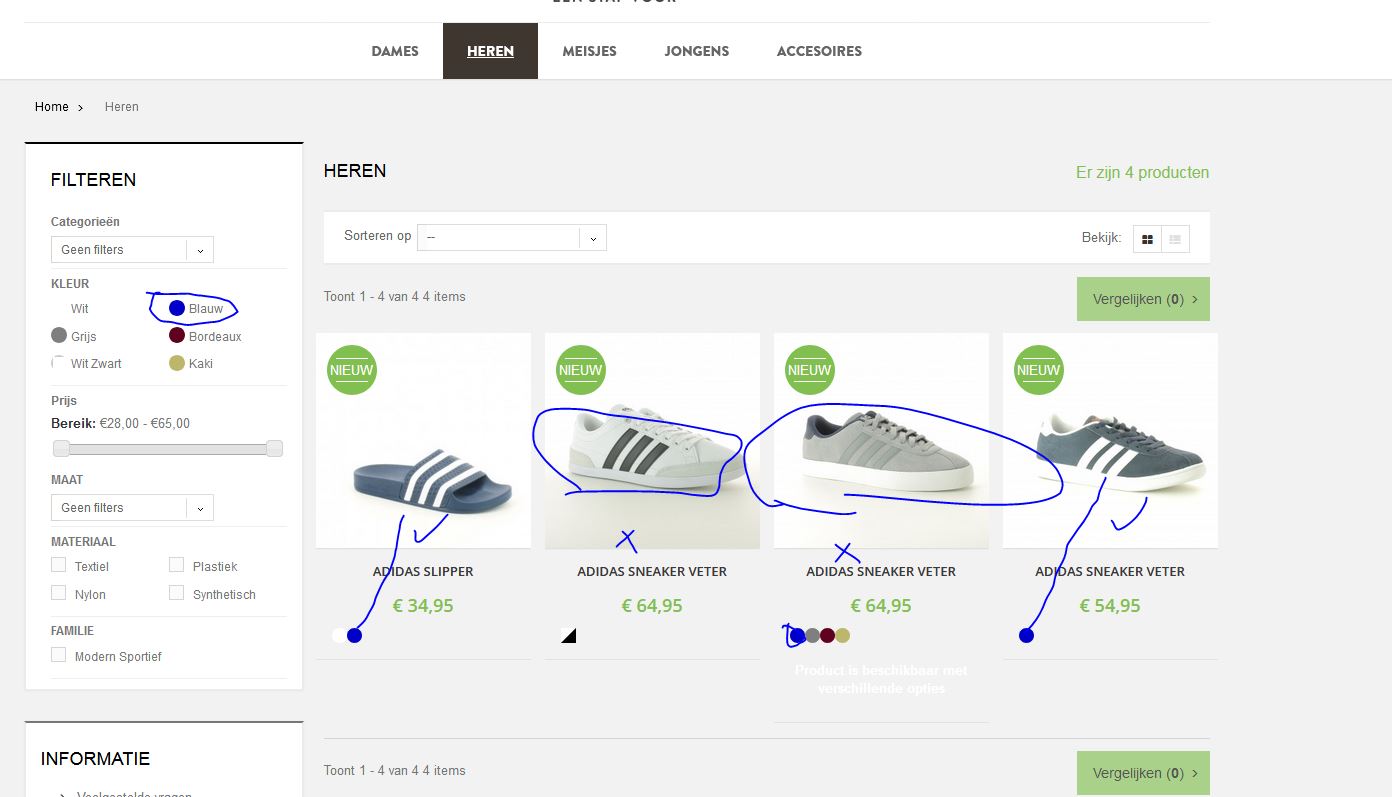Pick the white swatch under Adidas Slipper
Screen dimensions: 1392x797
(x=339, y=635)
